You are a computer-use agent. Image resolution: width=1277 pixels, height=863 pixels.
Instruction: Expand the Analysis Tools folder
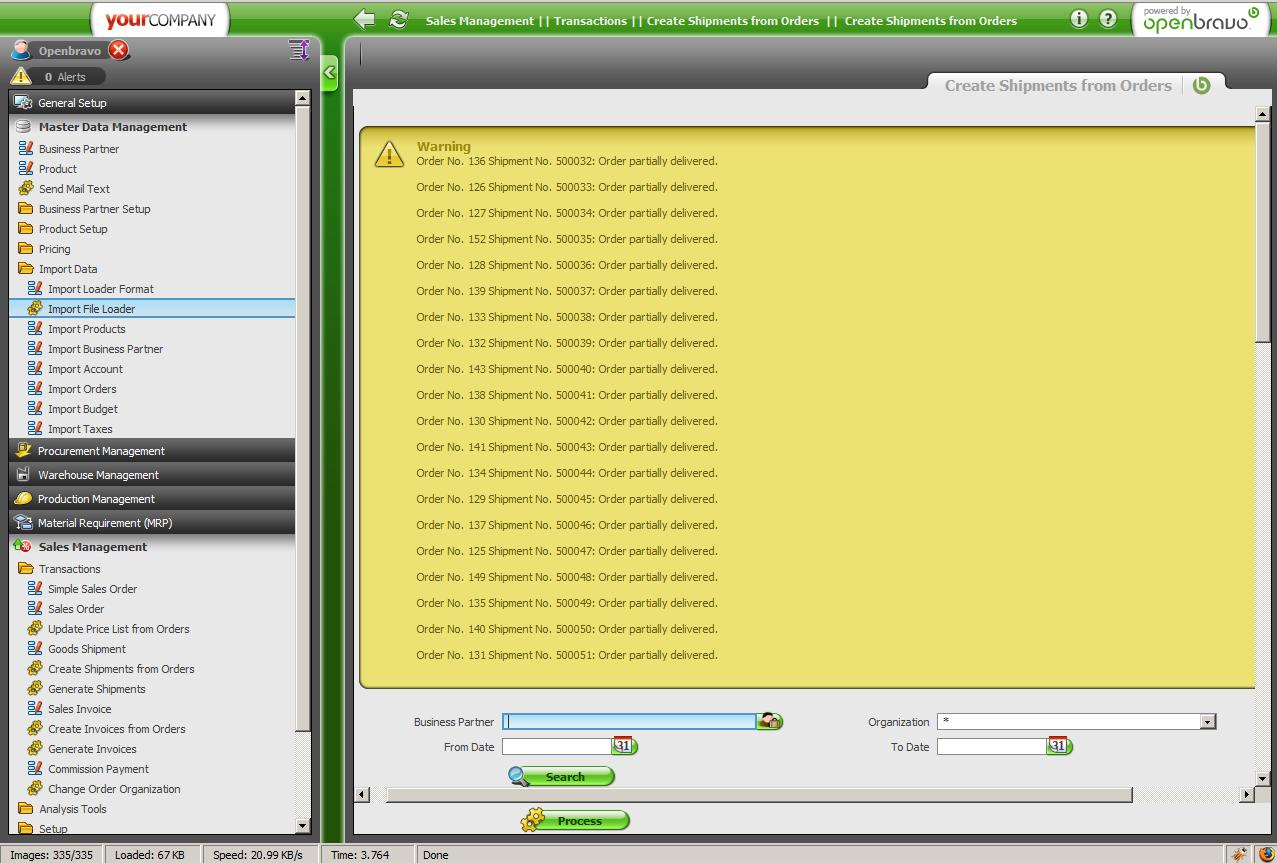(72, 809)
